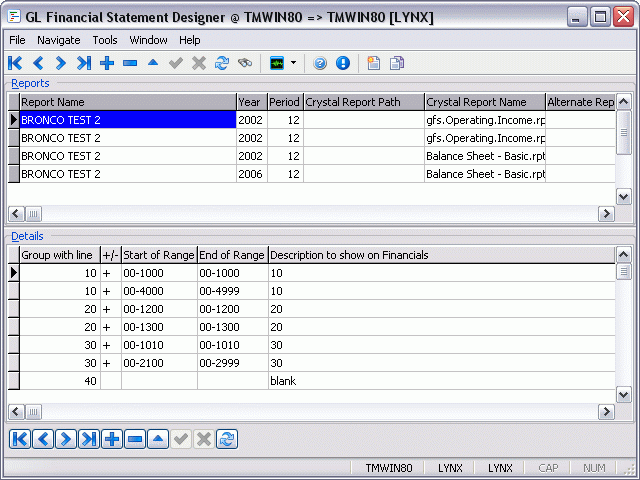This screenshot has width=640, height=480.
Task: Go to first record in top toolbar
Action: point(16,63)
